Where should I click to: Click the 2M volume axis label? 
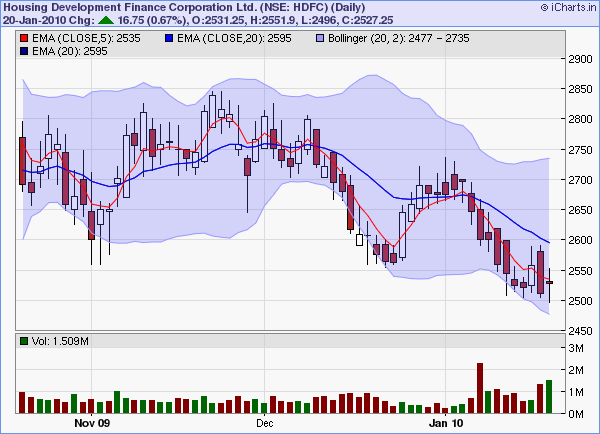[x=576, y=370]
